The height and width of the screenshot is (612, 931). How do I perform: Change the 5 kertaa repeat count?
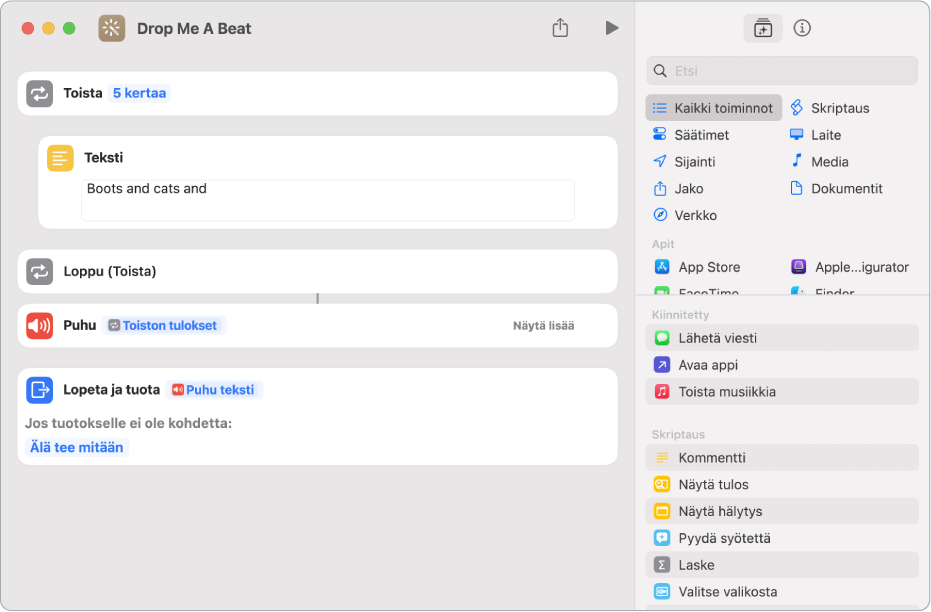[140, 93]
